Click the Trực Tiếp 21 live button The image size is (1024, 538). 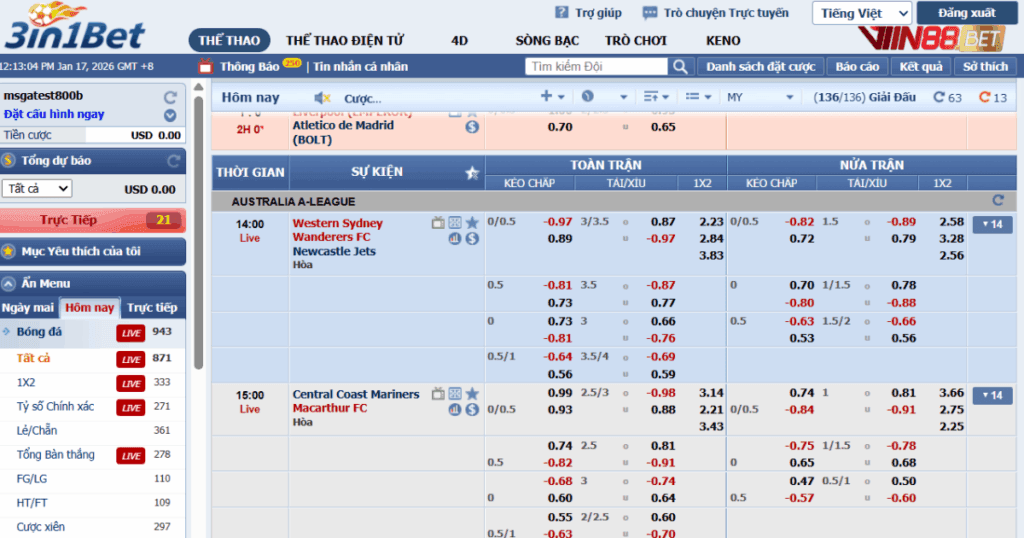93,221
